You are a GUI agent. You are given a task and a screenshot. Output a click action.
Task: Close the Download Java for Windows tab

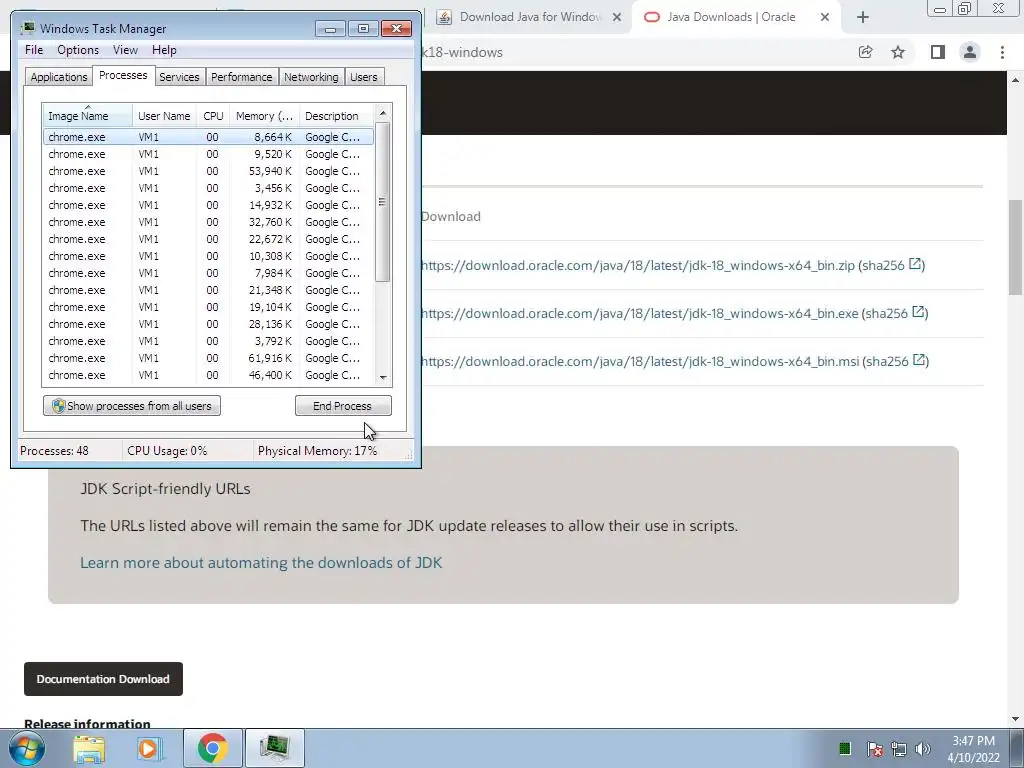pyautogui.click(x=616, y=17)
